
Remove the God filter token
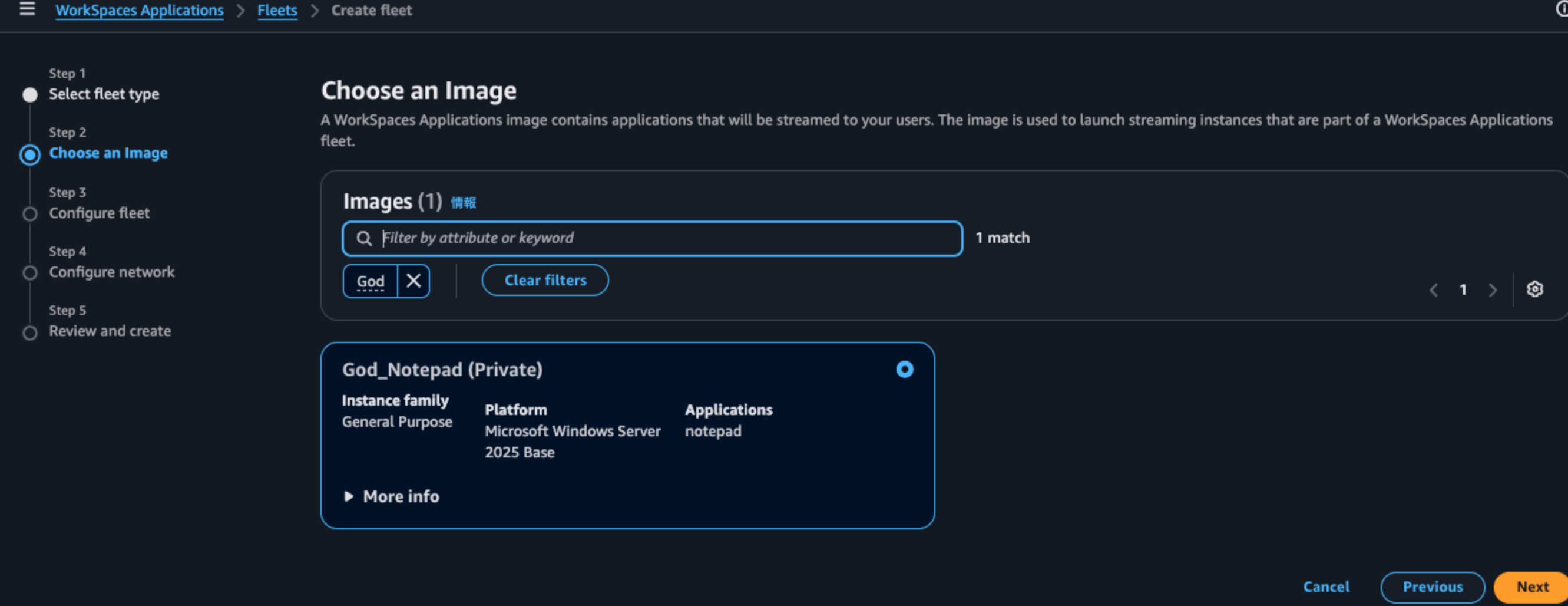point(413,281)
